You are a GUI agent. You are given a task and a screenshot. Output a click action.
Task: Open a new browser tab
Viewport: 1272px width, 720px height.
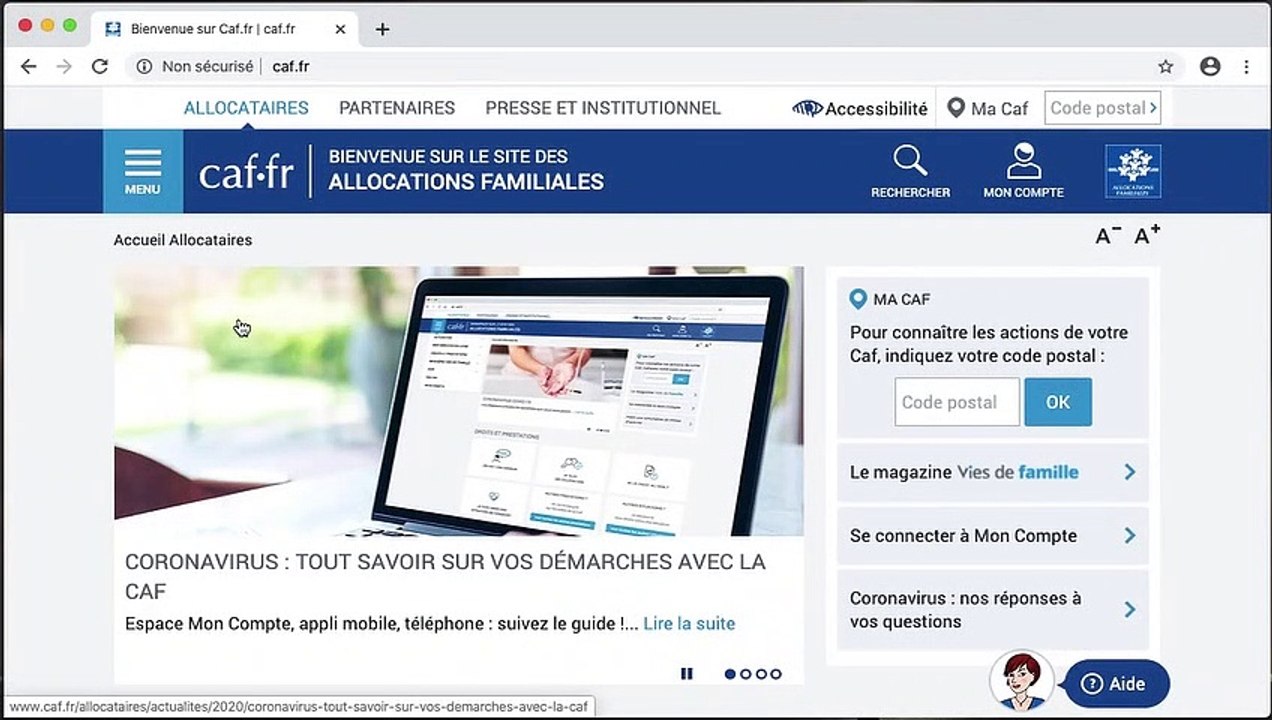click(382, 29)
